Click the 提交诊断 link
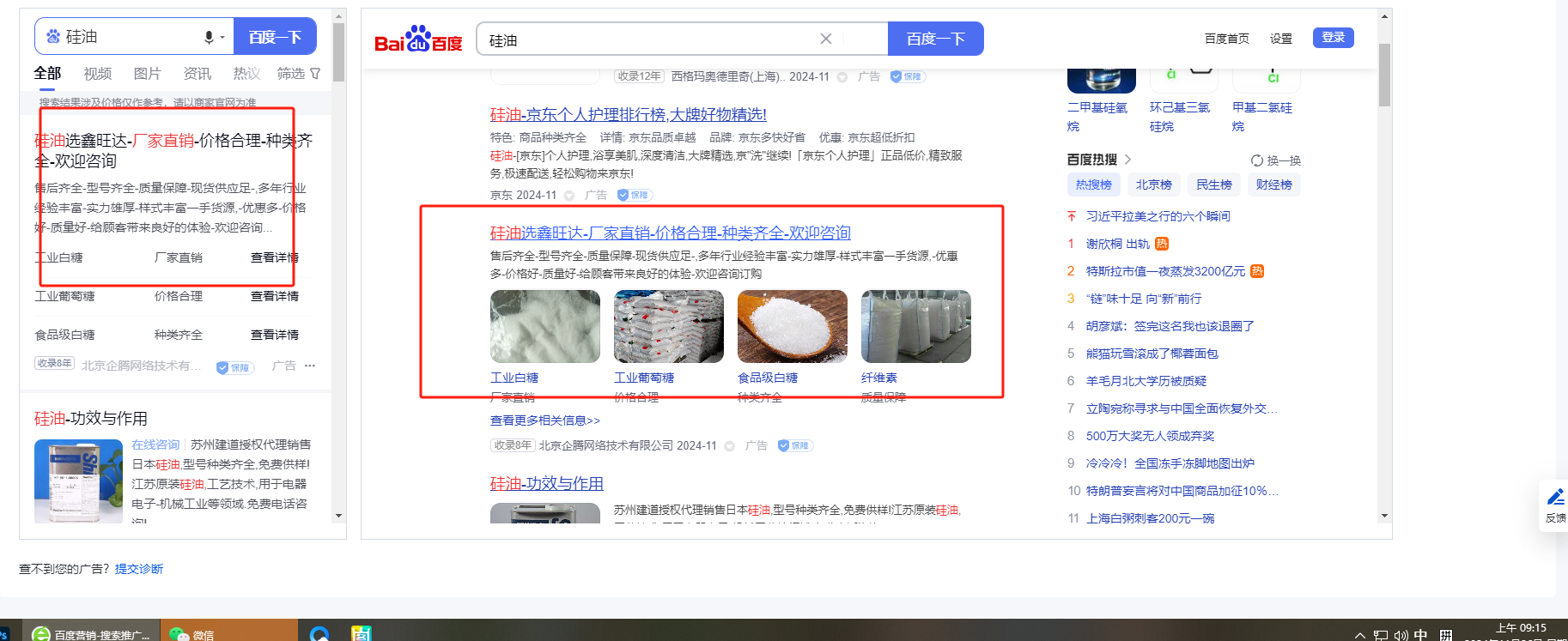 (139, 569)
